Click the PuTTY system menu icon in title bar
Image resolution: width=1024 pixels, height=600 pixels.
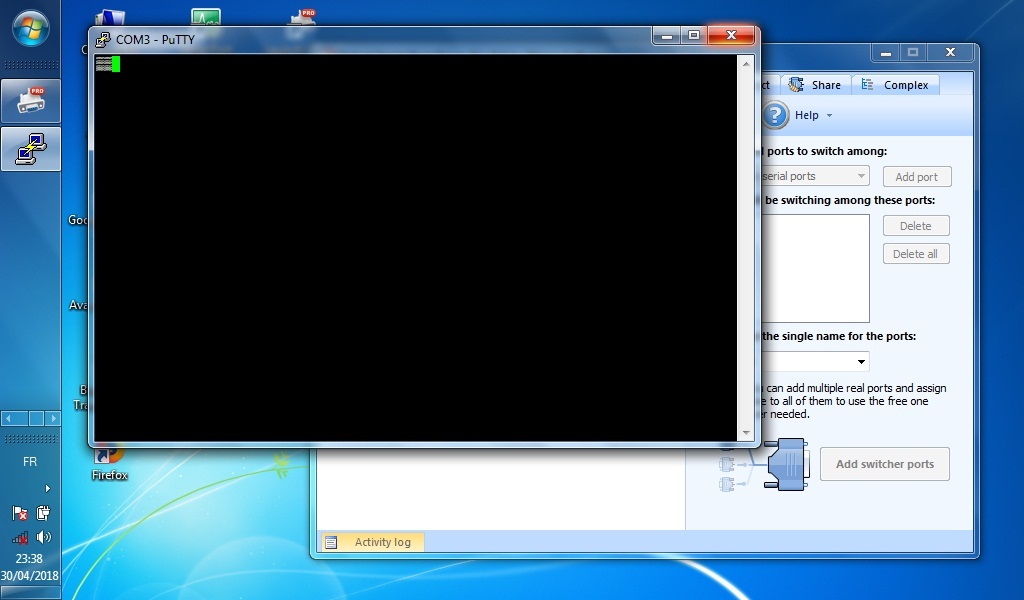103,40
